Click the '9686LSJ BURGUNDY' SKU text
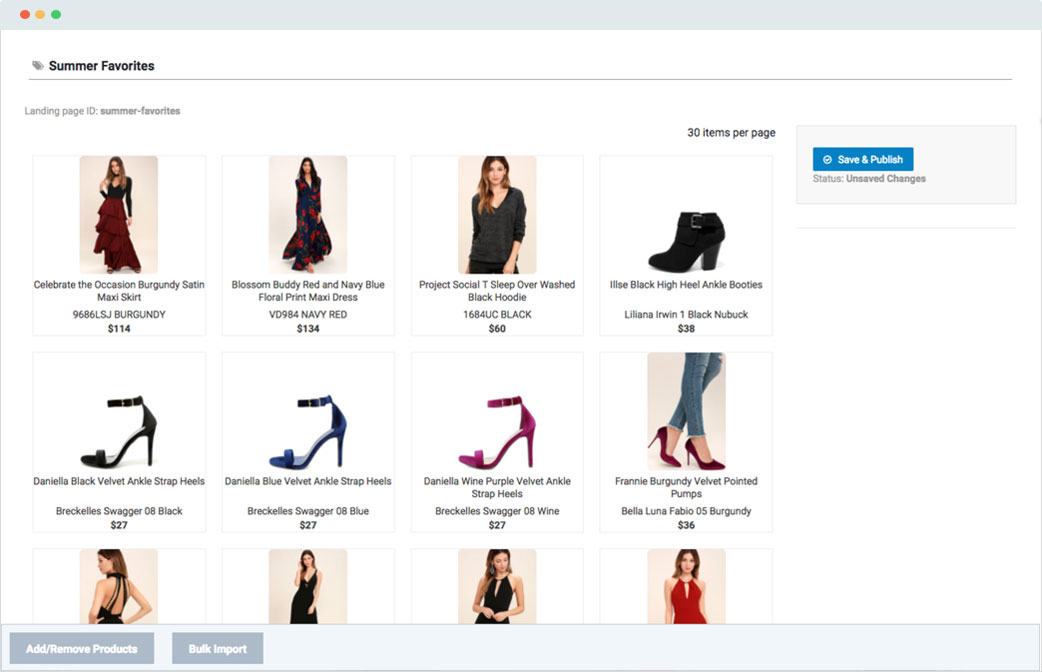The width and height of the screenshot is (1042, 672). [x=119, y=314]
